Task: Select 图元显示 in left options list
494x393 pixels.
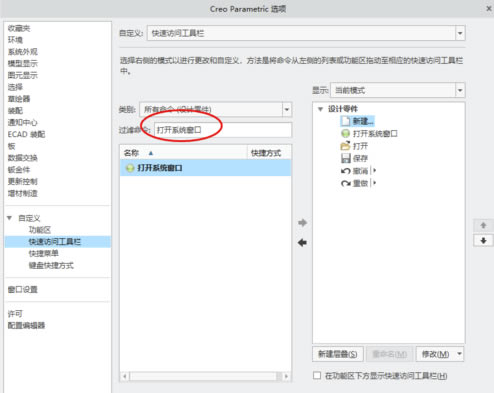Action: (x=23, y=75)
